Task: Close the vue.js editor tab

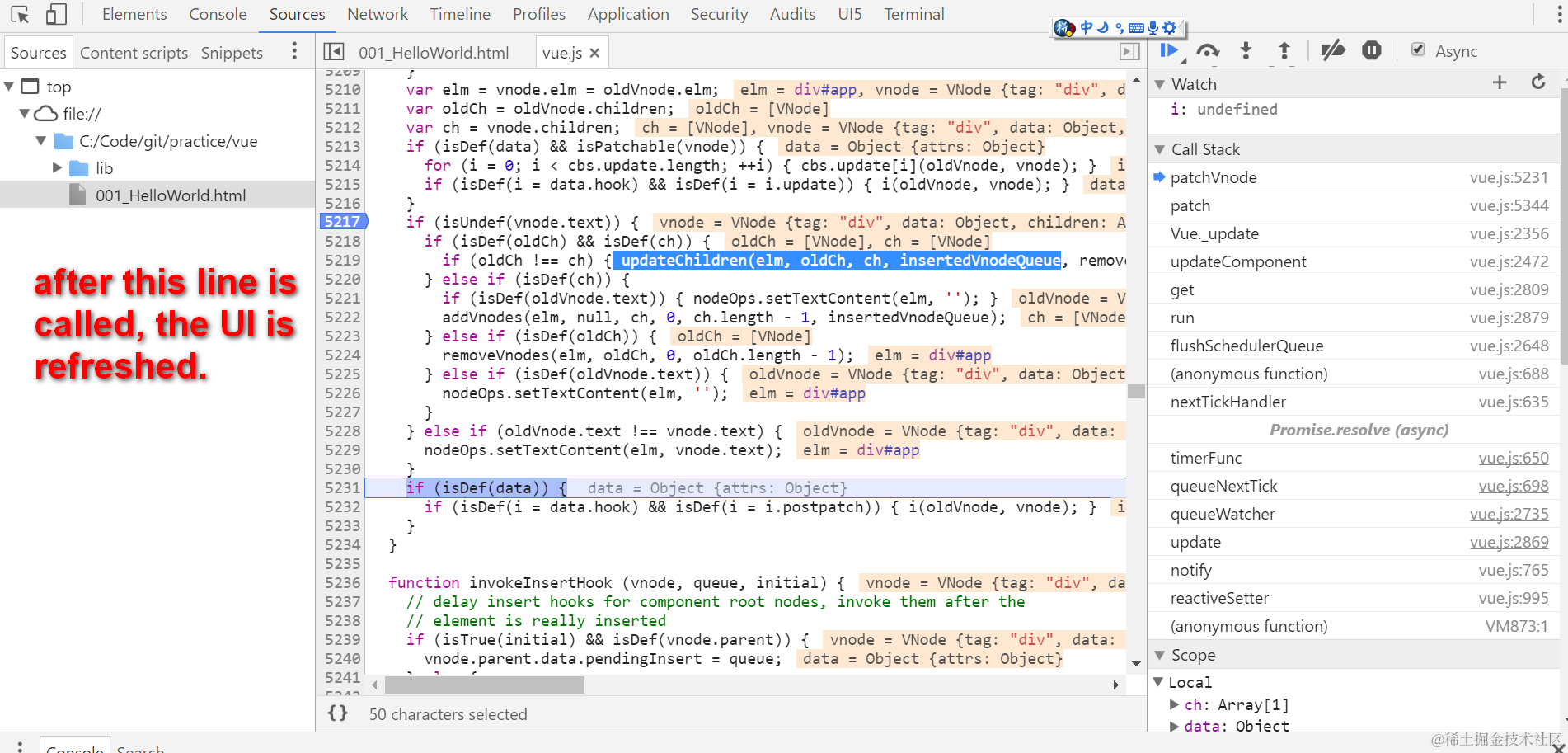Action: pos(594,53)
